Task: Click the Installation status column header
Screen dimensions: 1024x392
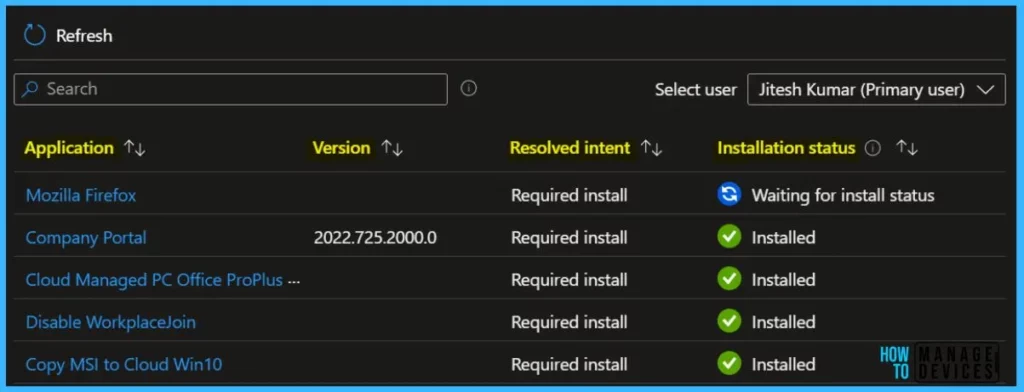Action: pos(786,148)
